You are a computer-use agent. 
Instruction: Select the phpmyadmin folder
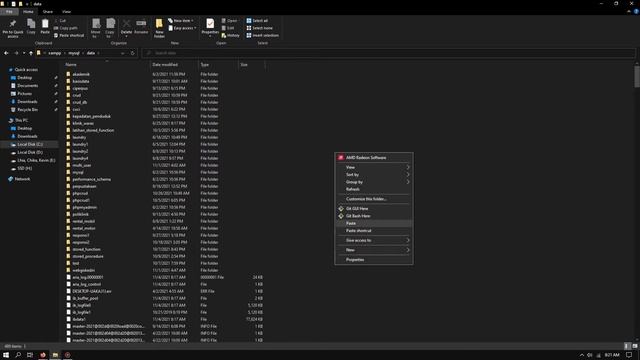tap(84, 207)
